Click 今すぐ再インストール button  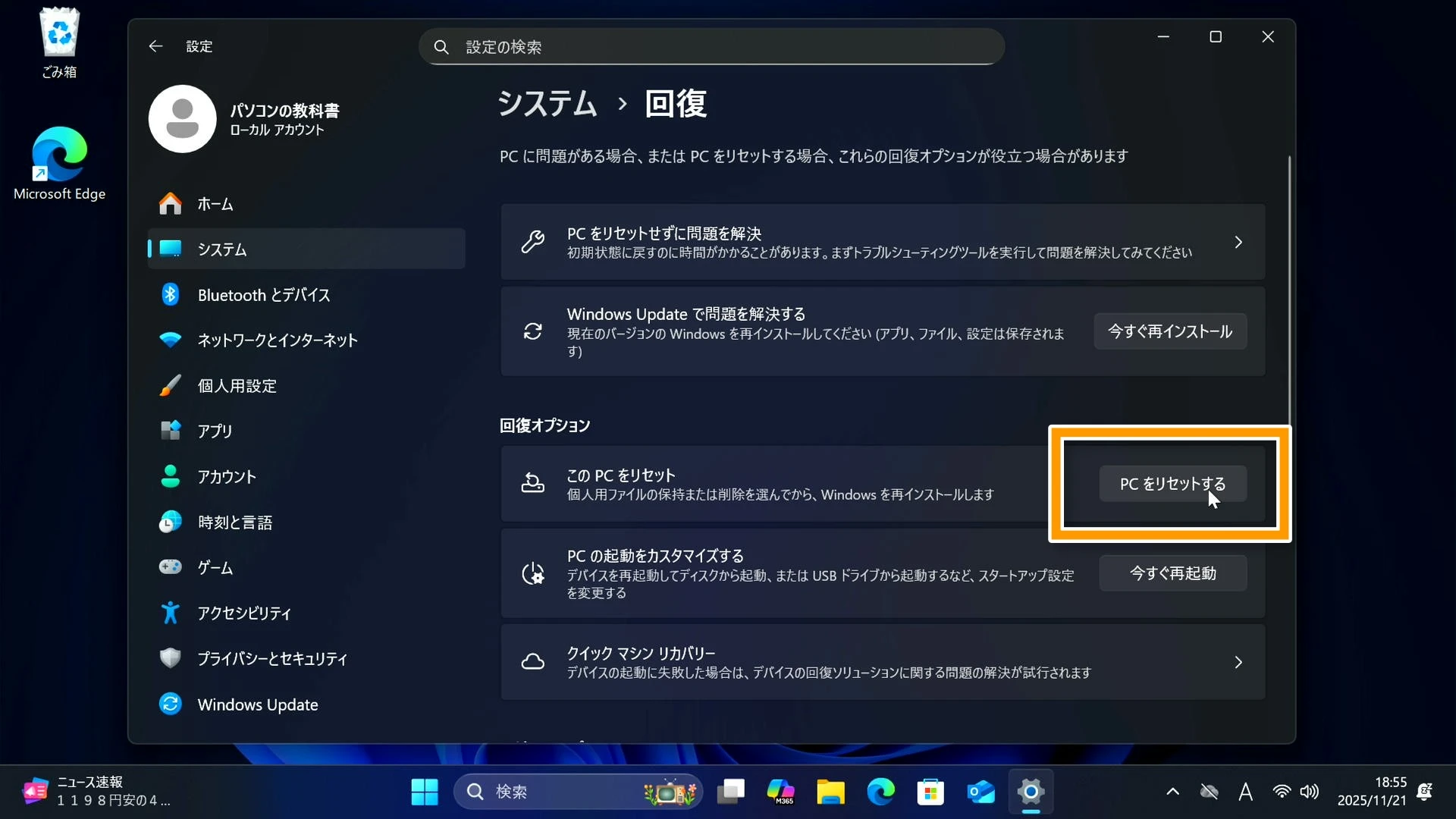point(1169,331)
